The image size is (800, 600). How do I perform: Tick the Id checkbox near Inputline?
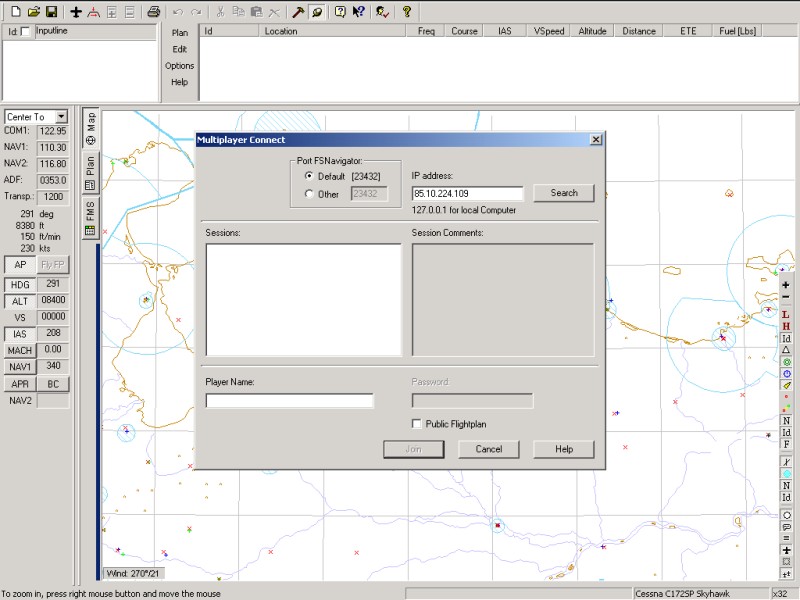tap(25, 32)
